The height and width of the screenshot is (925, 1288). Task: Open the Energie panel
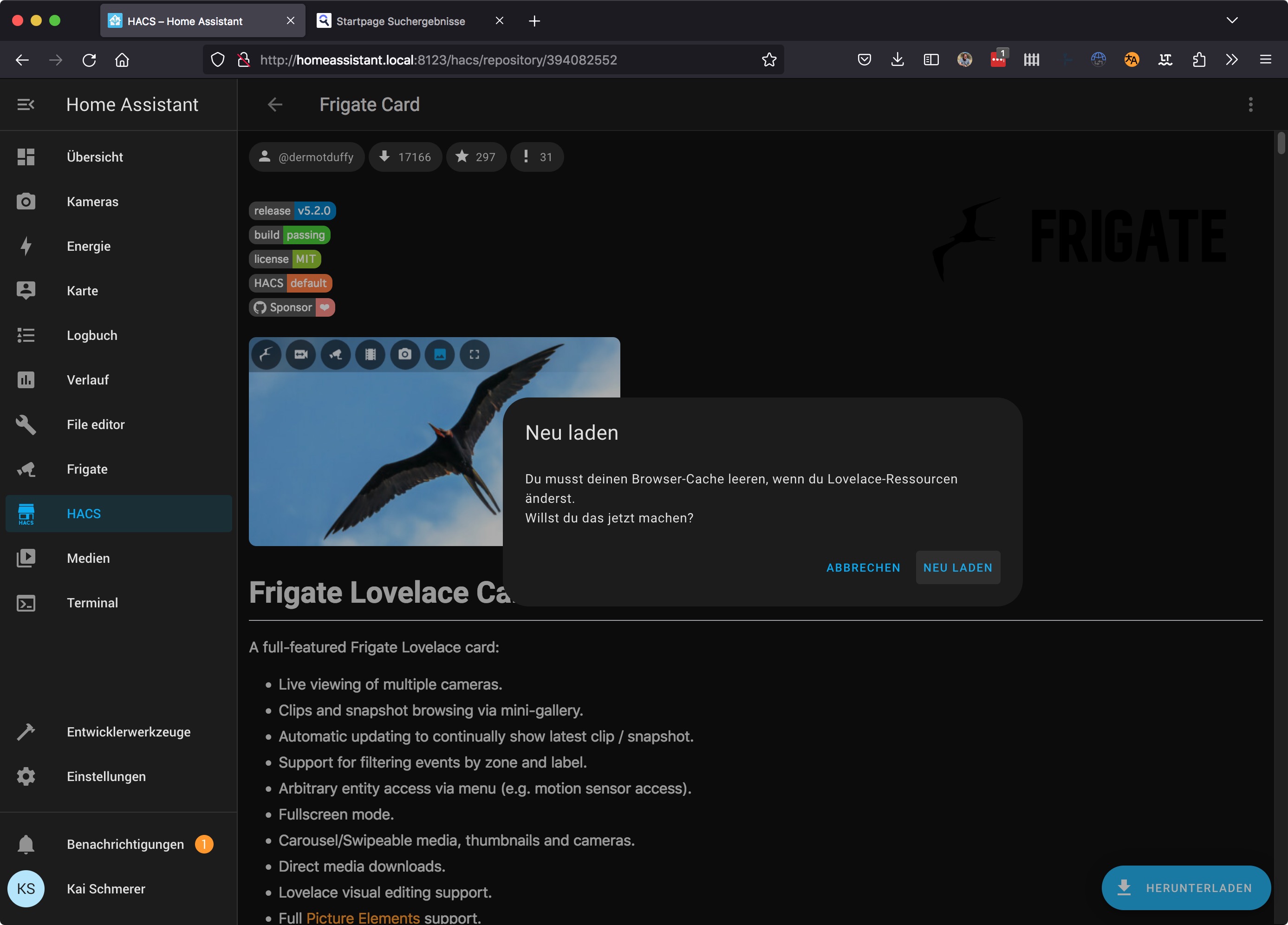tap(88, 246)
